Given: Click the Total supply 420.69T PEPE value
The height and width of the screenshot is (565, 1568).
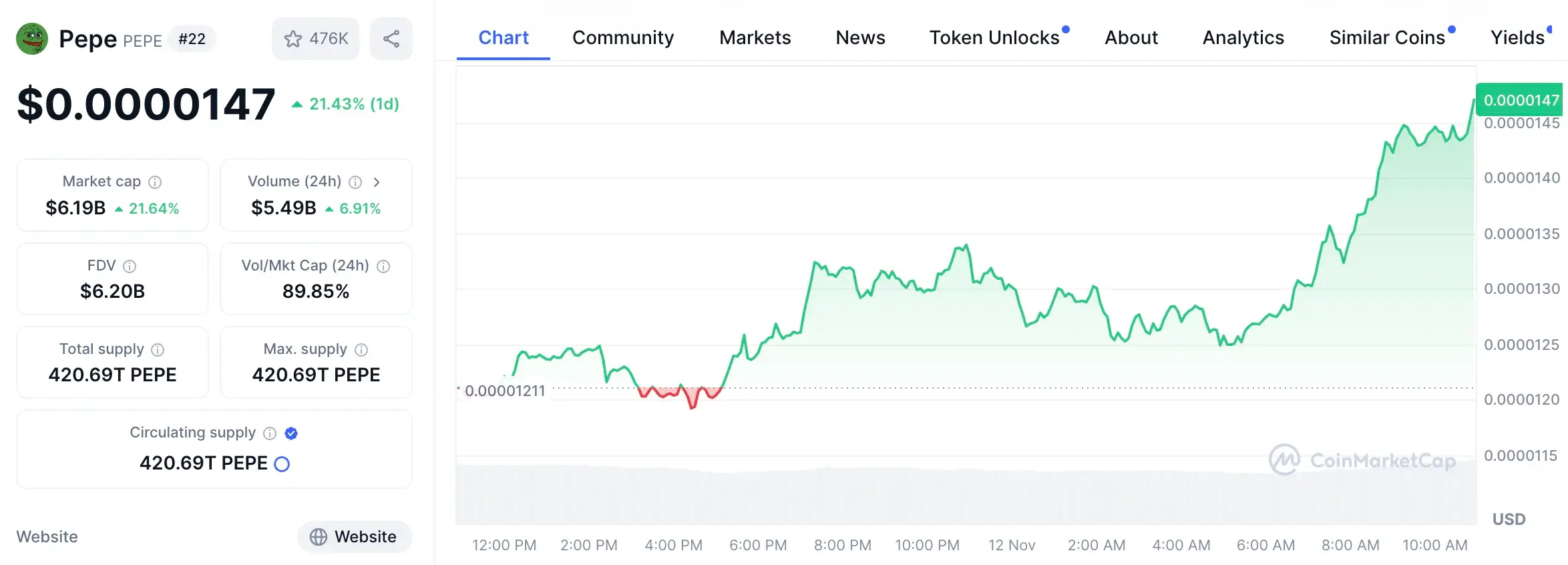Looking at the screenshot, I should (x=112, y=375).
